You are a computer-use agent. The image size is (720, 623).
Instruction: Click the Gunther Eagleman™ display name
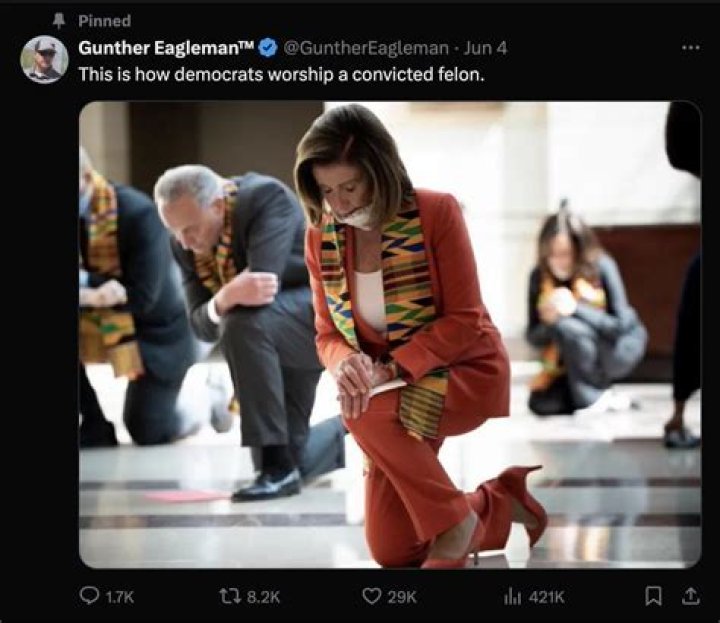point(167,47)
